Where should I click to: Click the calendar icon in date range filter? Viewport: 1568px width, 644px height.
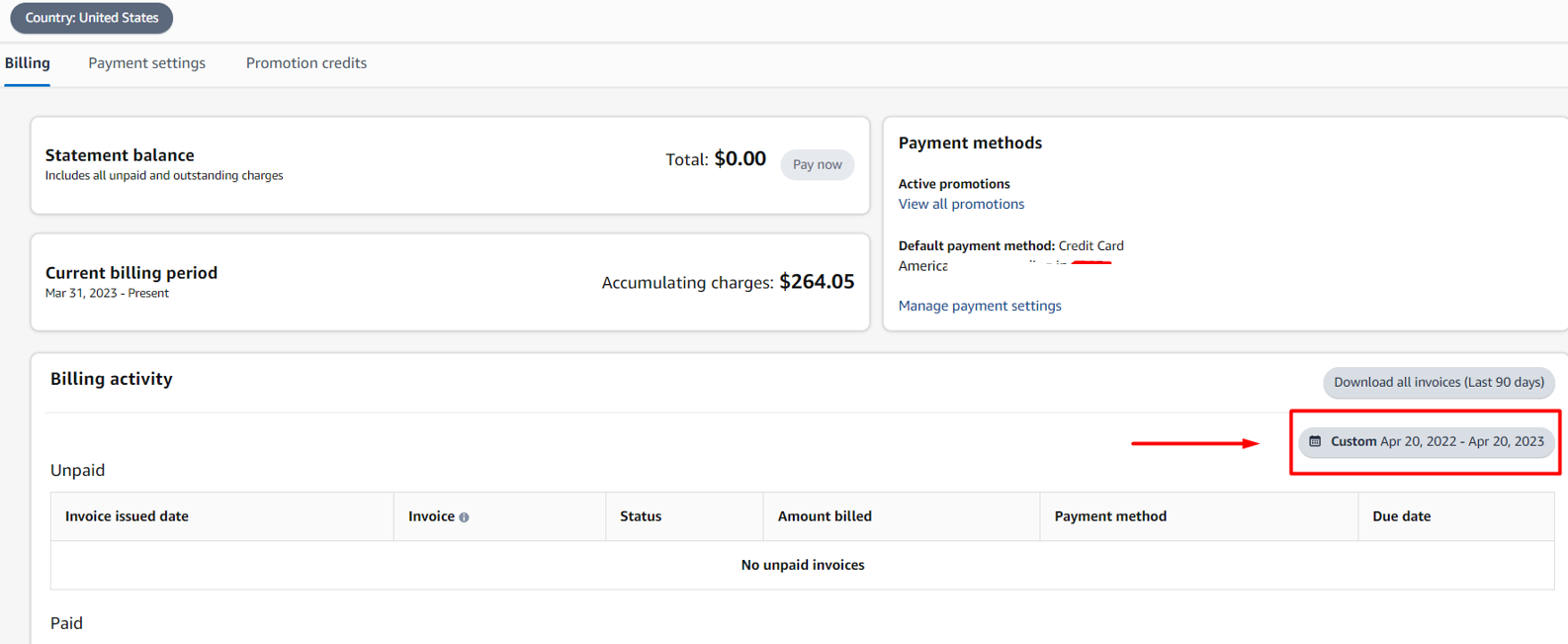(x=1315, y=441)
